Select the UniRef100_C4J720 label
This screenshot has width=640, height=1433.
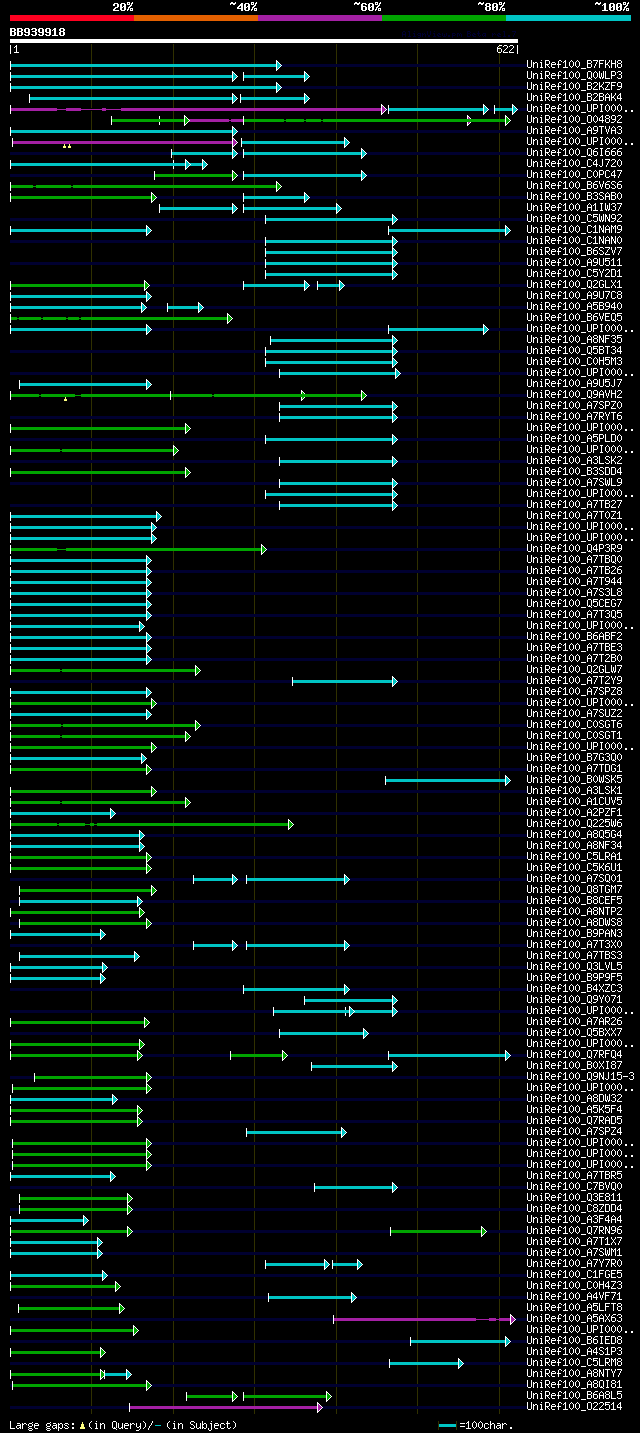574,164
